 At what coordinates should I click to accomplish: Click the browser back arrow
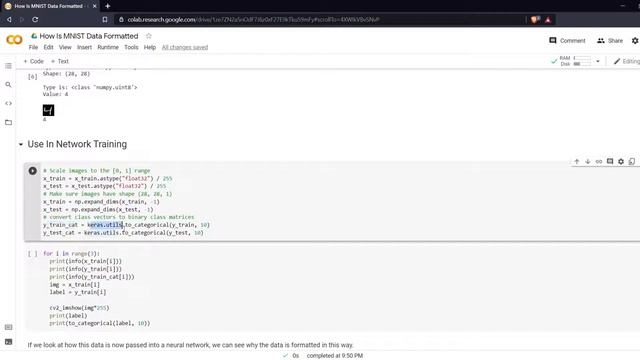tap(9, 19)
